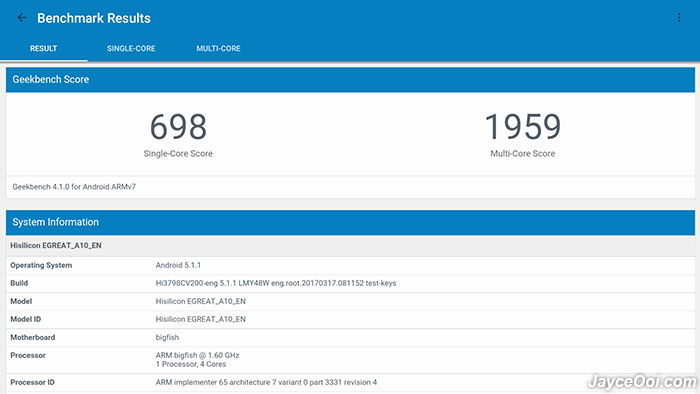The width and height of the screenshot is (700, 394).
Task: Click the Model ID row's Hisilicon EGREAT_A10_EN value
Action: (200, 319)
